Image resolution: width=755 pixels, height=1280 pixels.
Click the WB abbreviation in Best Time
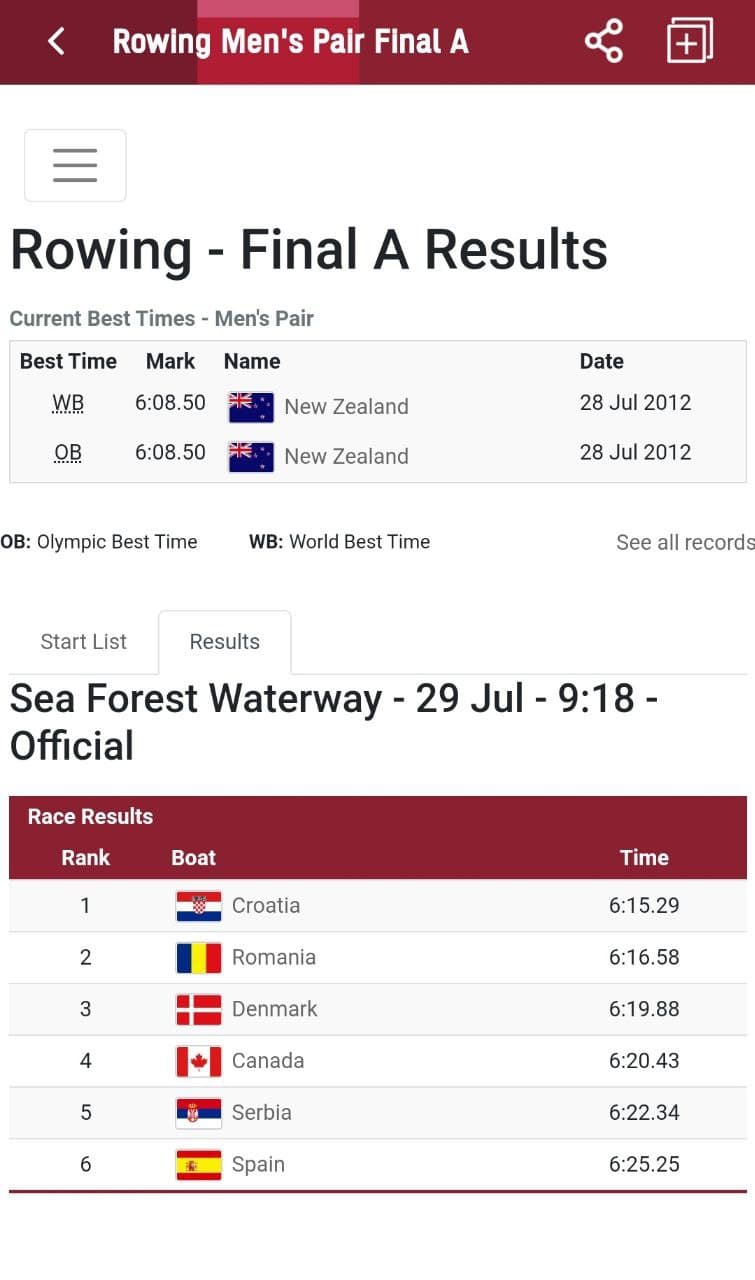pyautogui.click(x=68, y=403)
